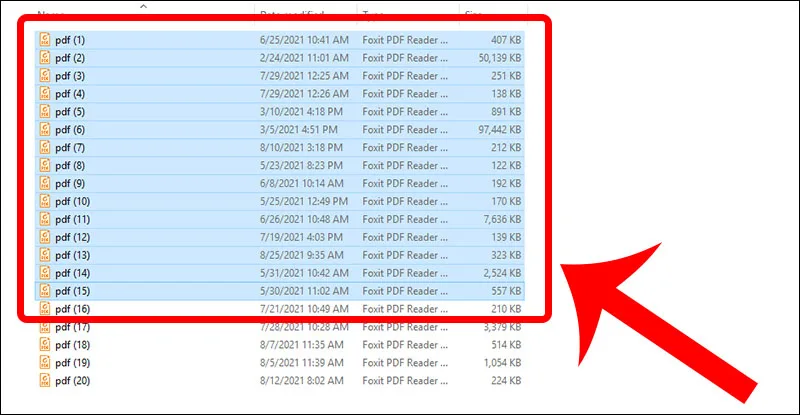This screenshot has width=800, height=415.
Task: Click the file icon of pdf (20)
Action: 45,380
